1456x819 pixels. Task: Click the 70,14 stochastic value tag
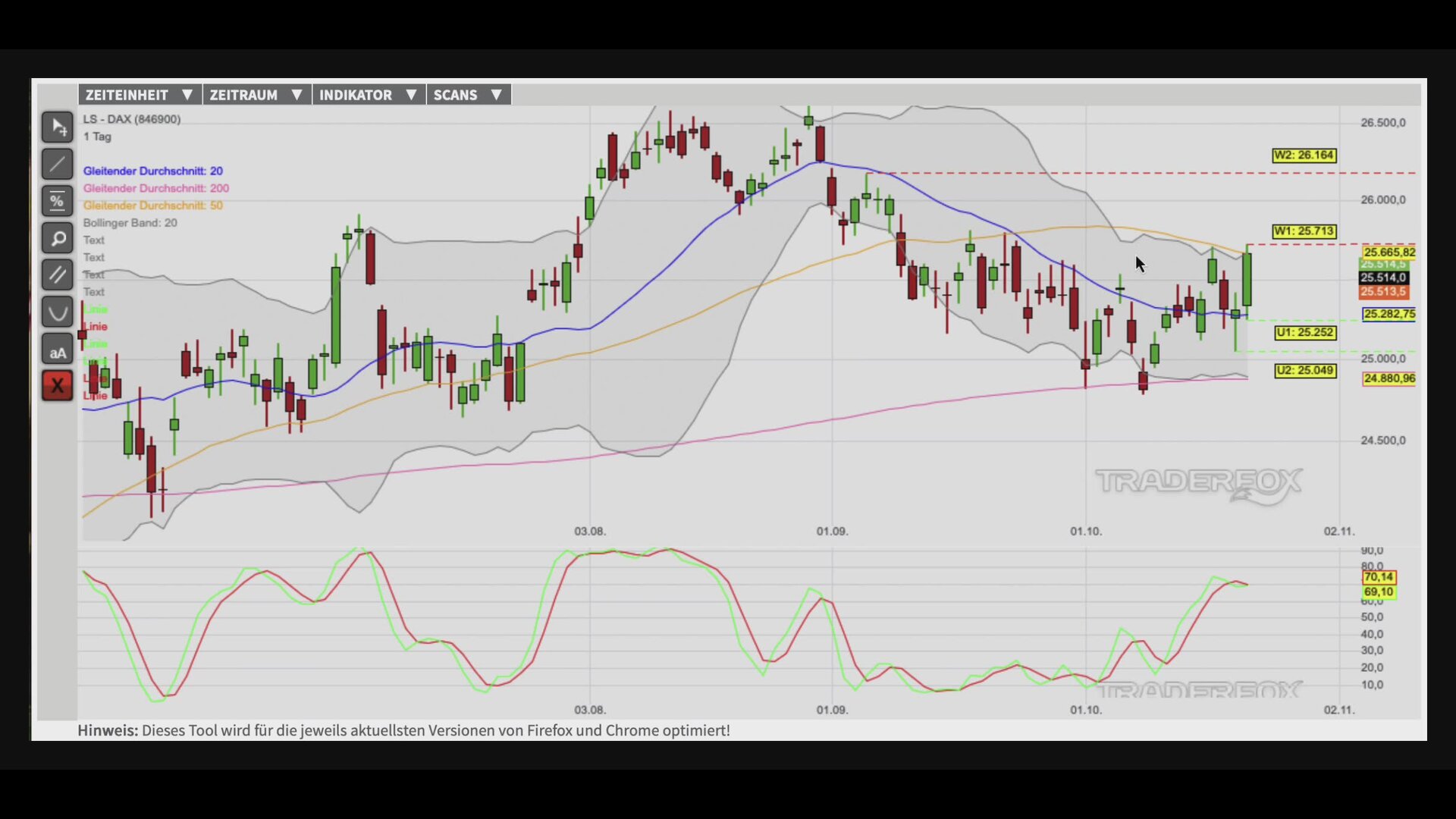(x=1379, y=578)
